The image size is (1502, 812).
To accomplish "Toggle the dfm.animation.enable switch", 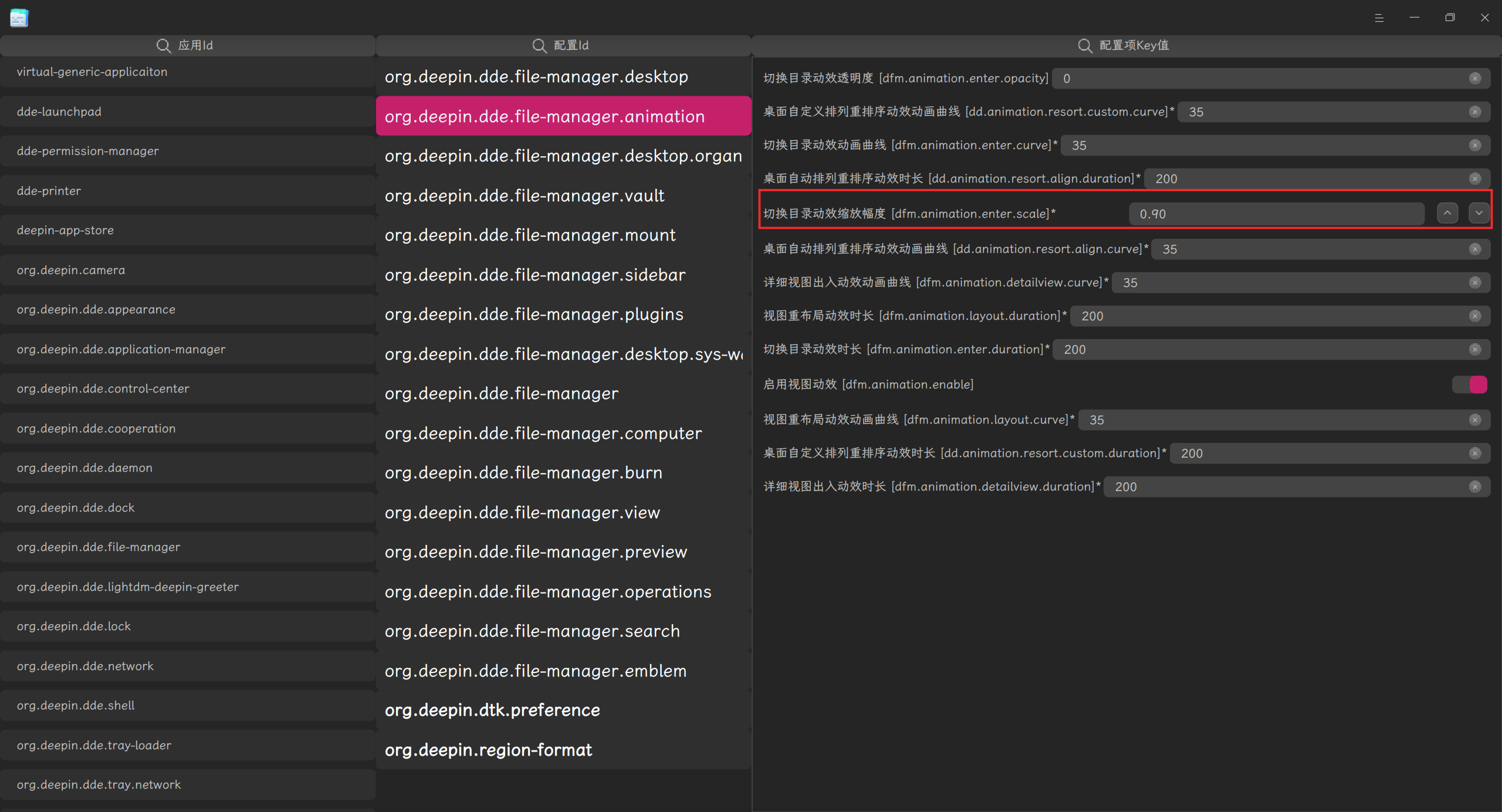I will point(1470,385).
